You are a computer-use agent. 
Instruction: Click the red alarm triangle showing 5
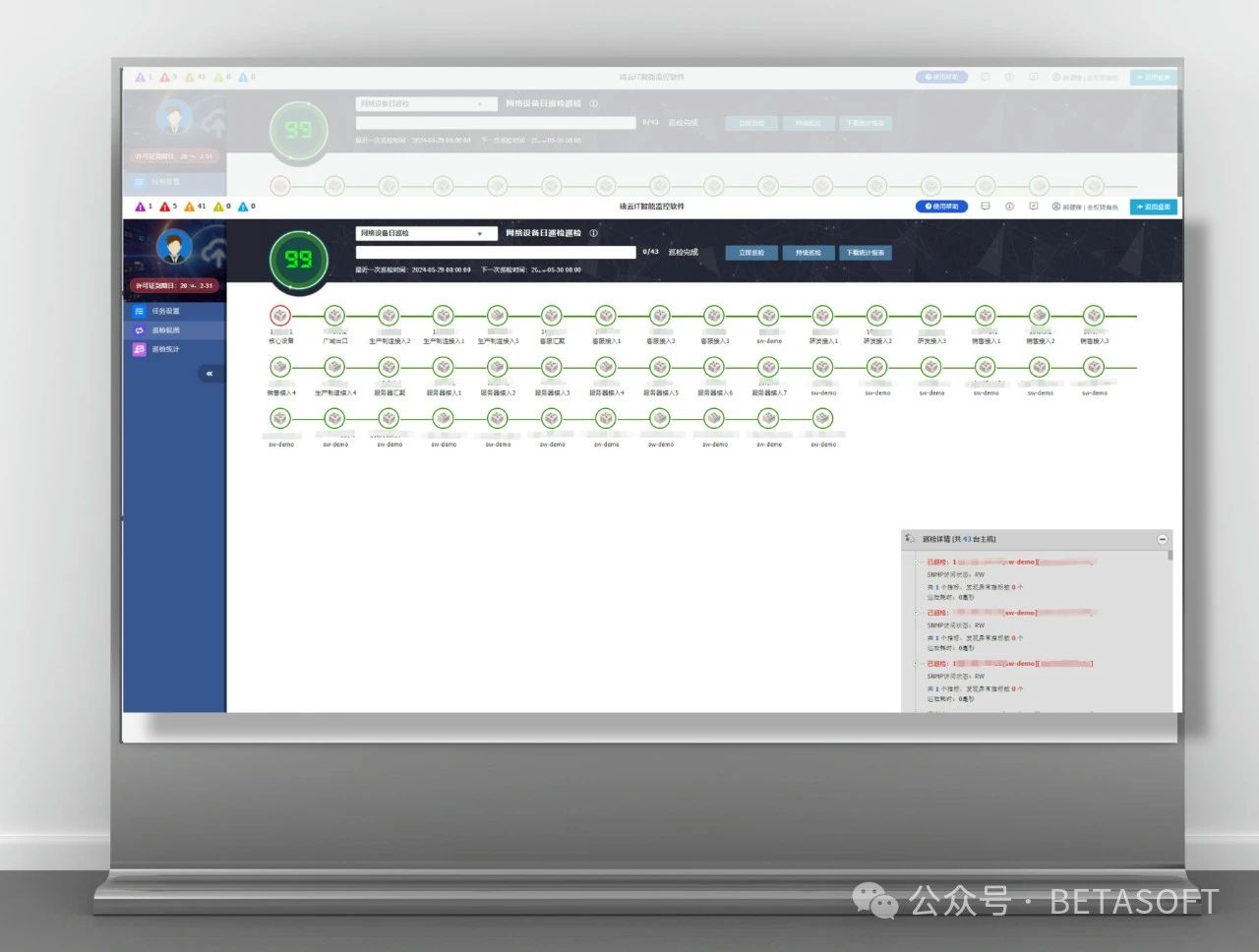coord(165,207)
